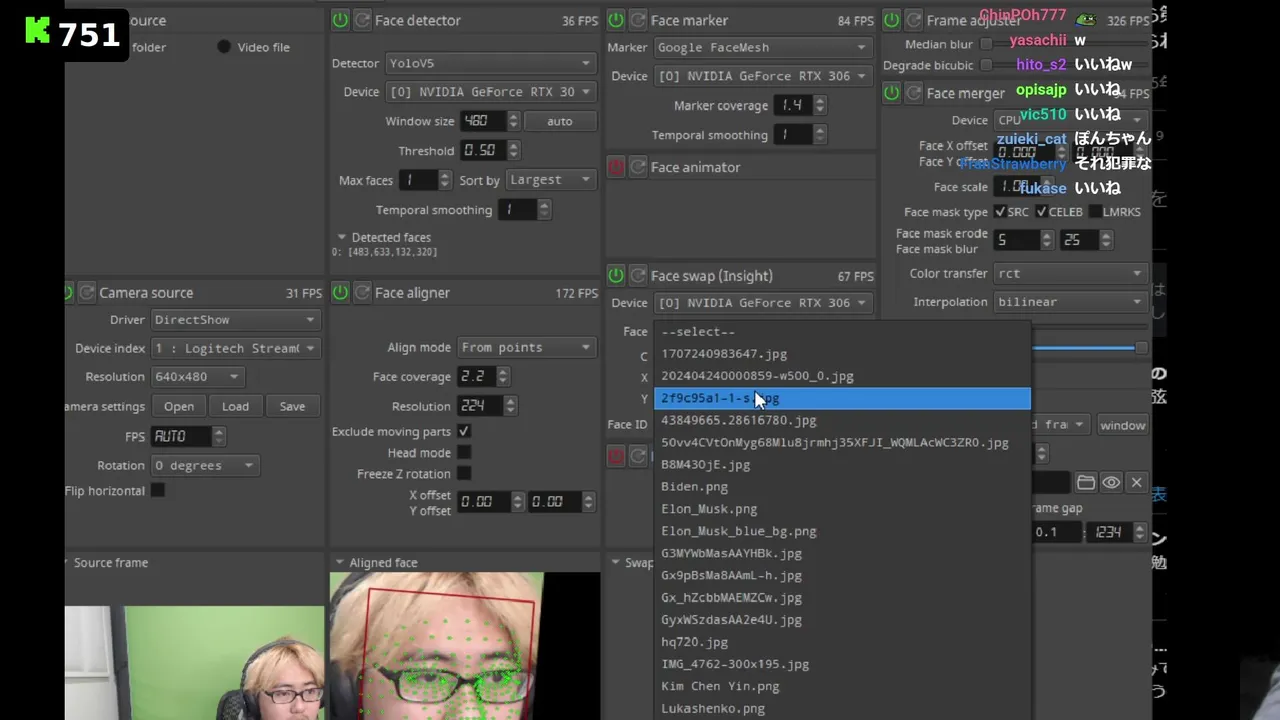Click the X clear path icon
The height and width of the screenshot is (720, 1280).
pyautogui.click(x=1136, y=483)
